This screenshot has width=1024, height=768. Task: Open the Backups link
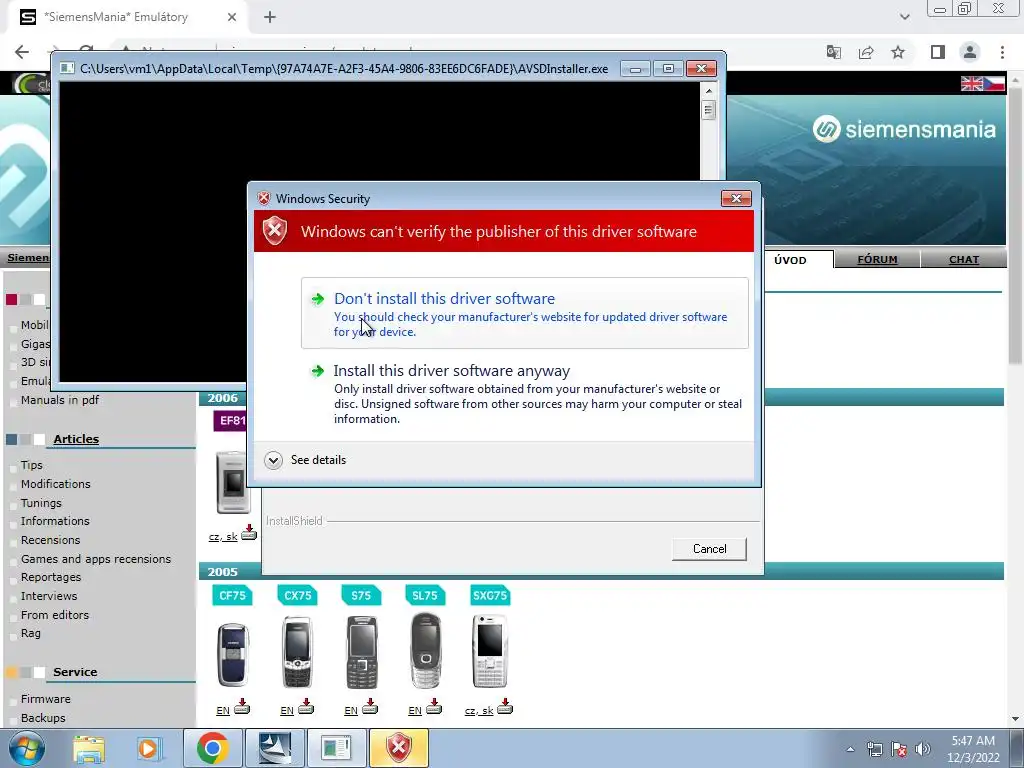(43, 718)
